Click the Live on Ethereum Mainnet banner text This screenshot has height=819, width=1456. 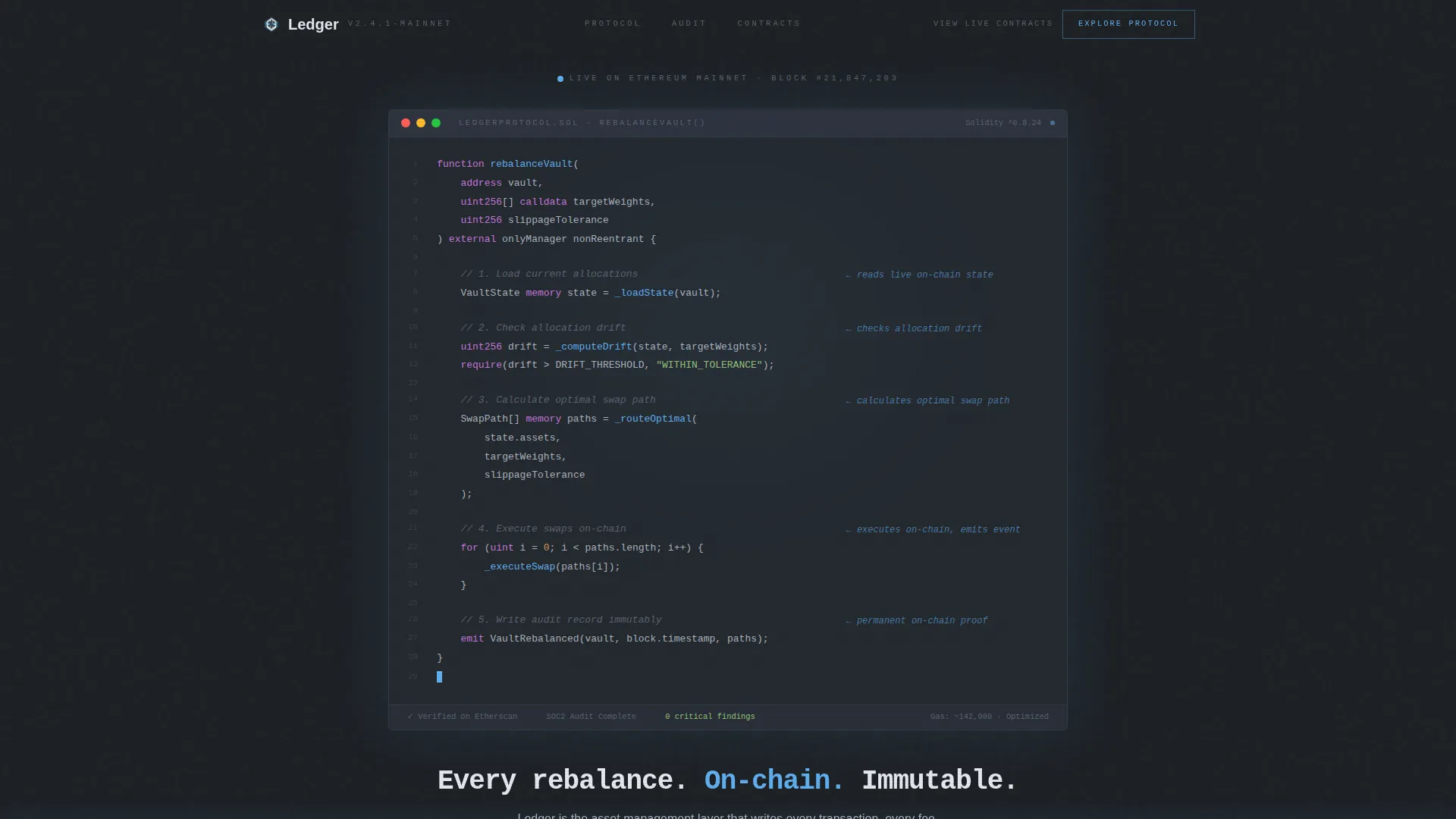[733, 78]
